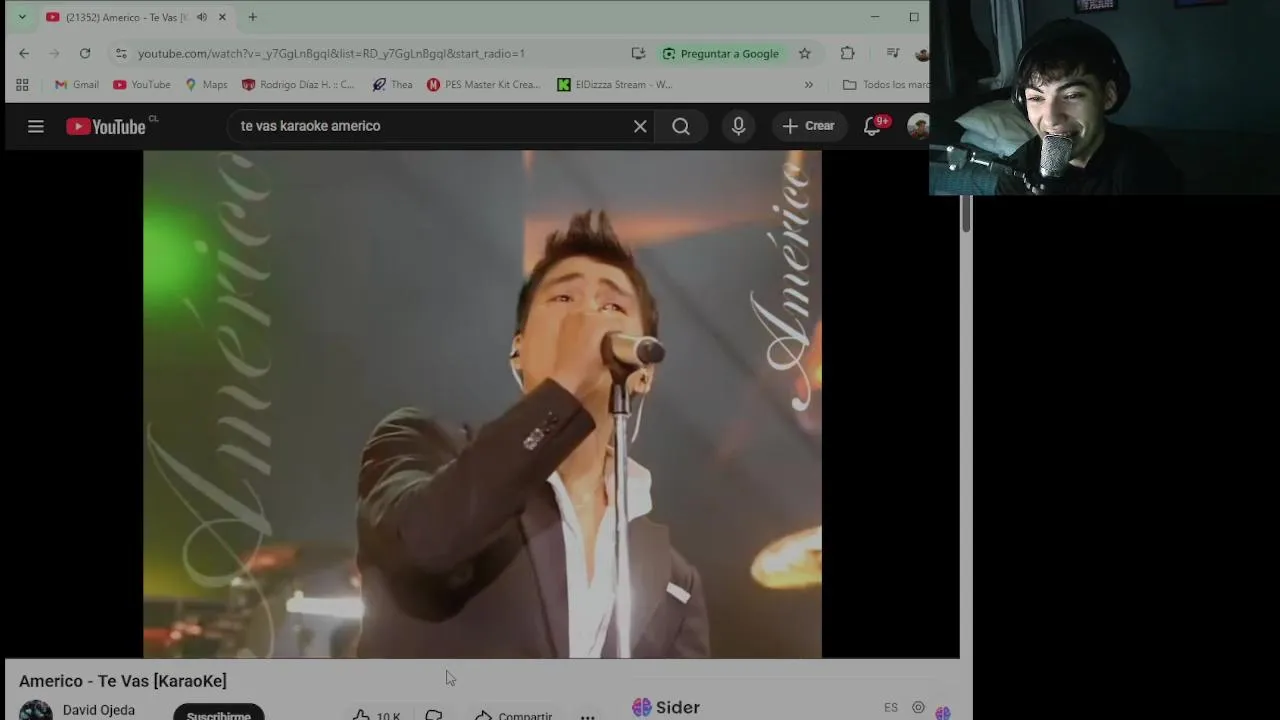Start voice search with microphone icon
The image size is (1280, 720).
[x=738, y=126]
